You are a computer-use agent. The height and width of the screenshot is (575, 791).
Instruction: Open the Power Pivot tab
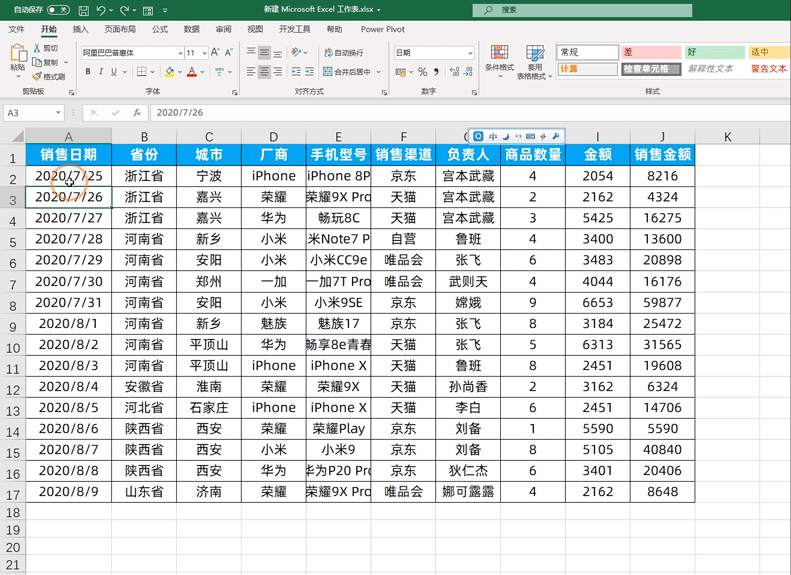[382, 29]
